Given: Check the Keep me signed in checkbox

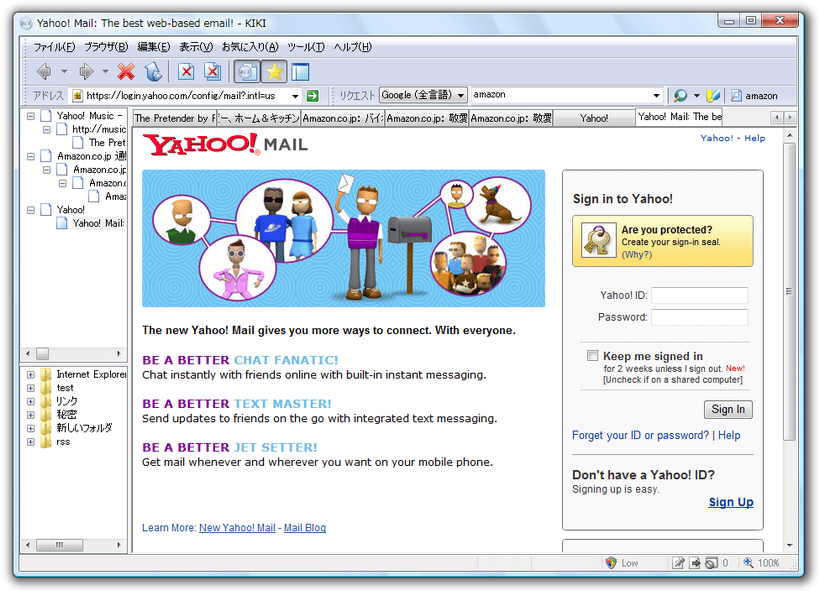Looking at the screenshot, I should click(592, 356).
